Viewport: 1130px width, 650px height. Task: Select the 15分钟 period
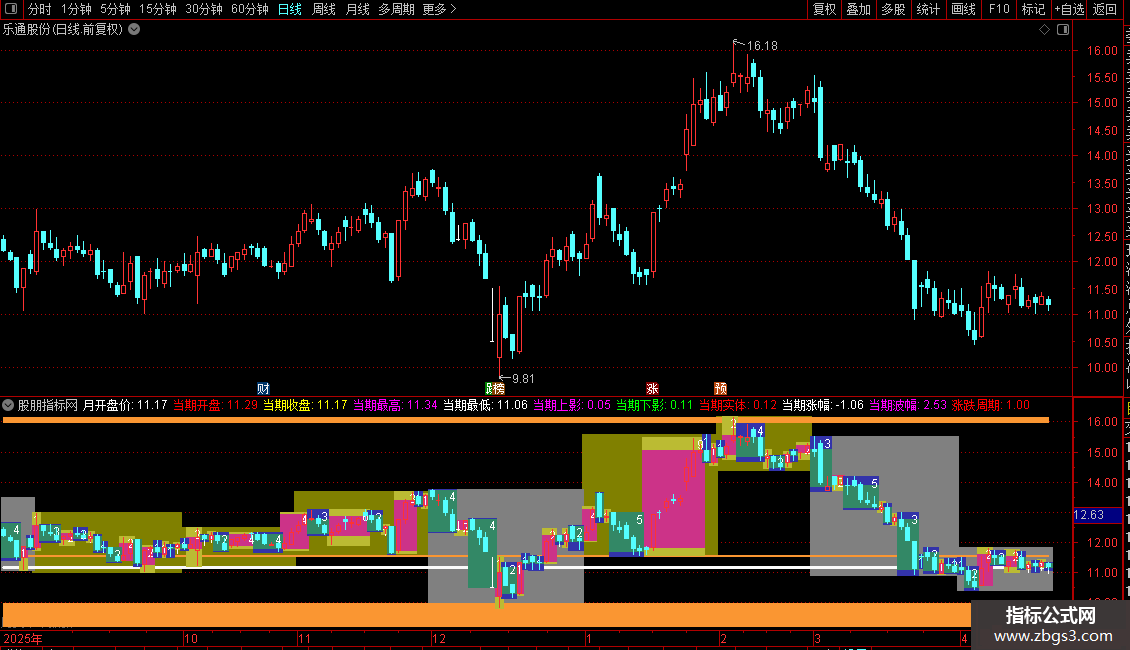tap(158, 9)
